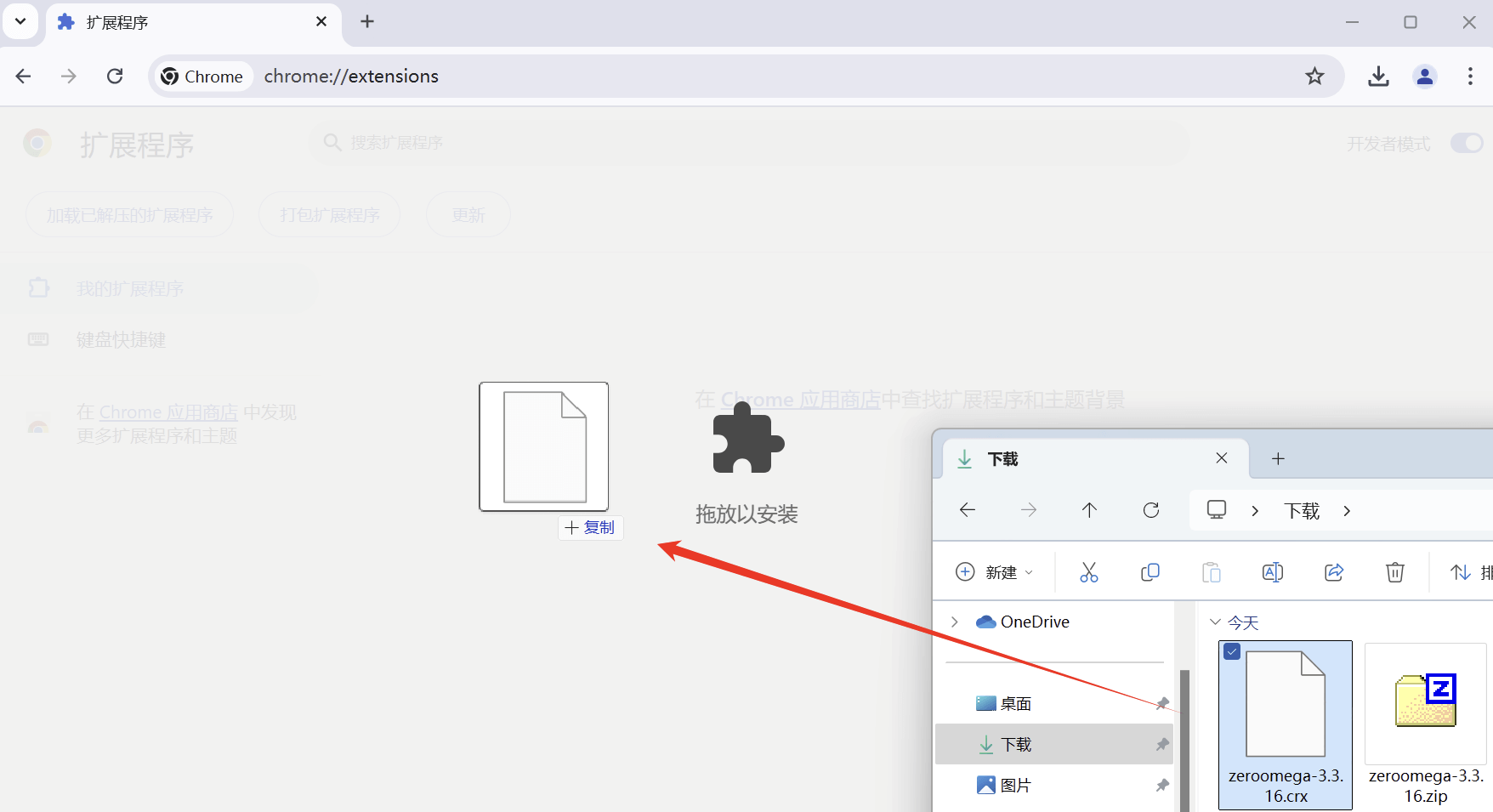Click the Cut scissors icon
Viewport: 1493px width, 812px height.
(1089, 572)
